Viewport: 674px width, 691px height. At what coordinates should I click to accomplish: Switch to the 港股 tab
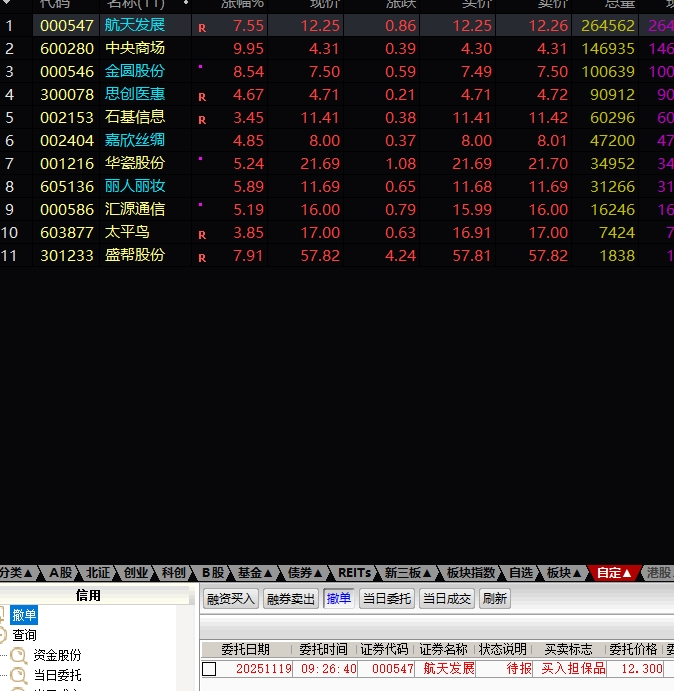(x=659, y=573)
